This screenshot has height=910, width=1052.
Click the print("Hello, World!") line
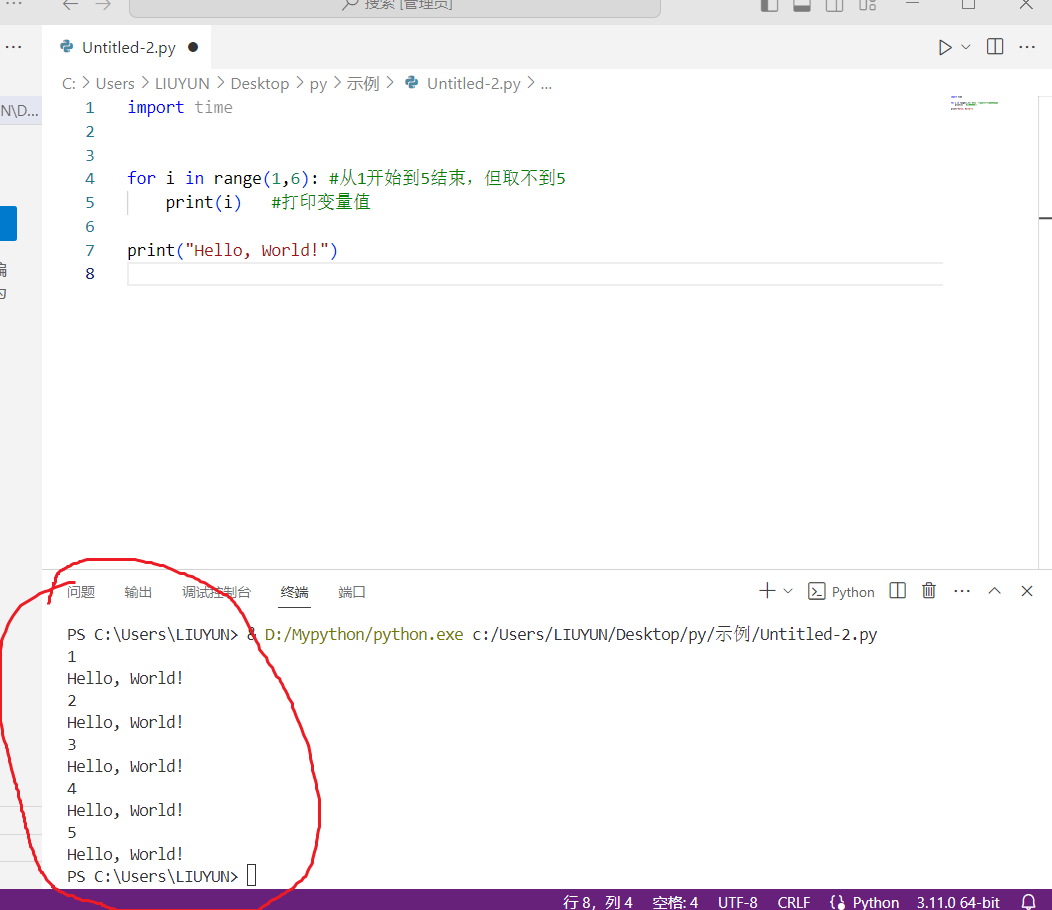[232, 250]
